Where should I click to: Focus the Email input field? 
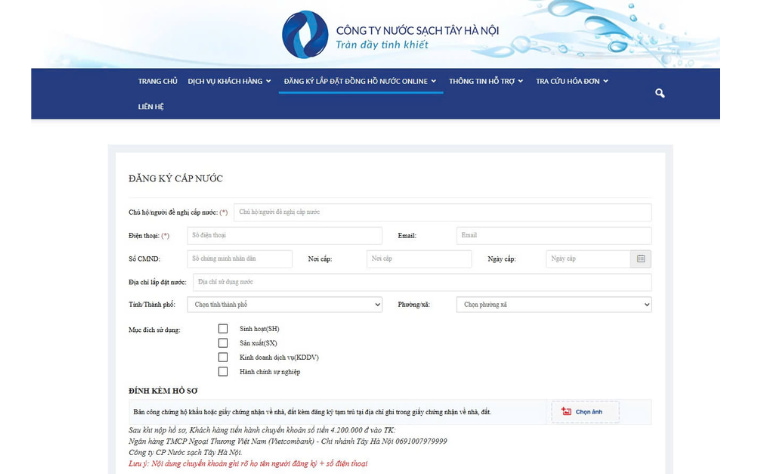pyautogui.click(x=553, y=236)
